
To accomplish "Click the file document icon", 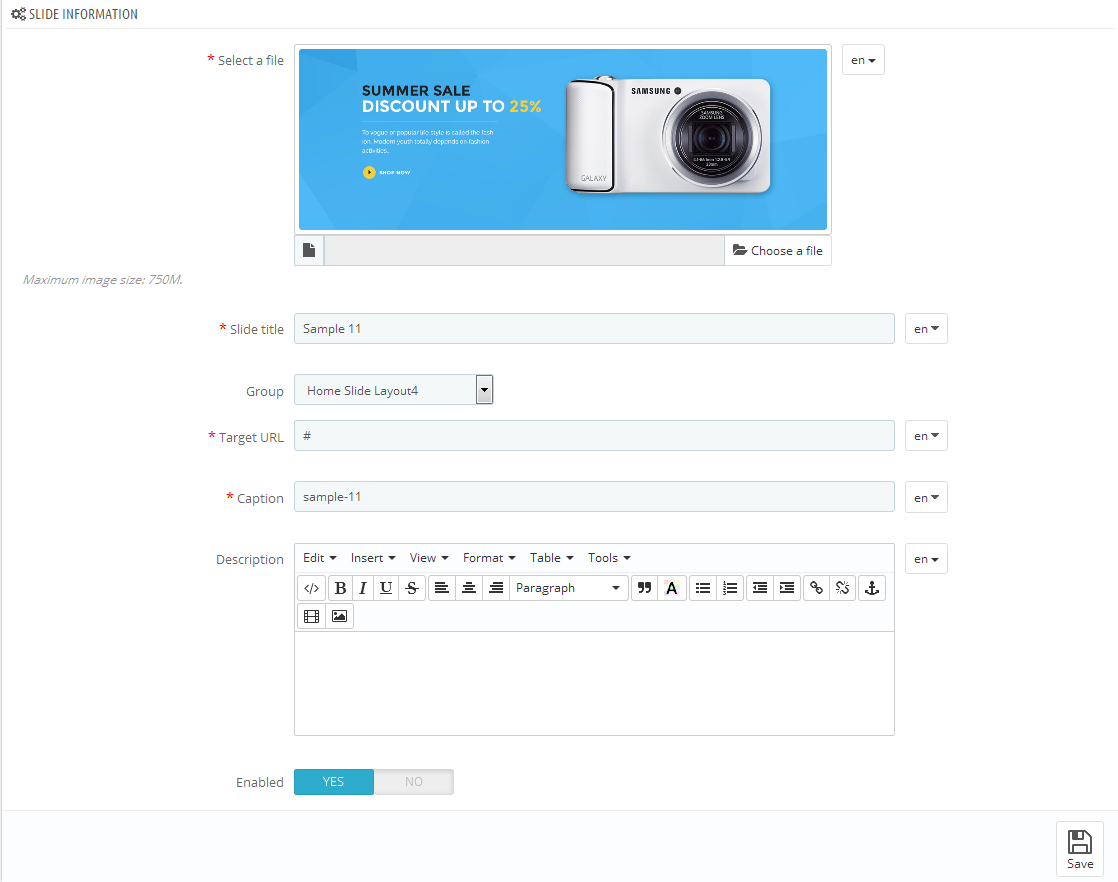I will (x=309, y=250).
